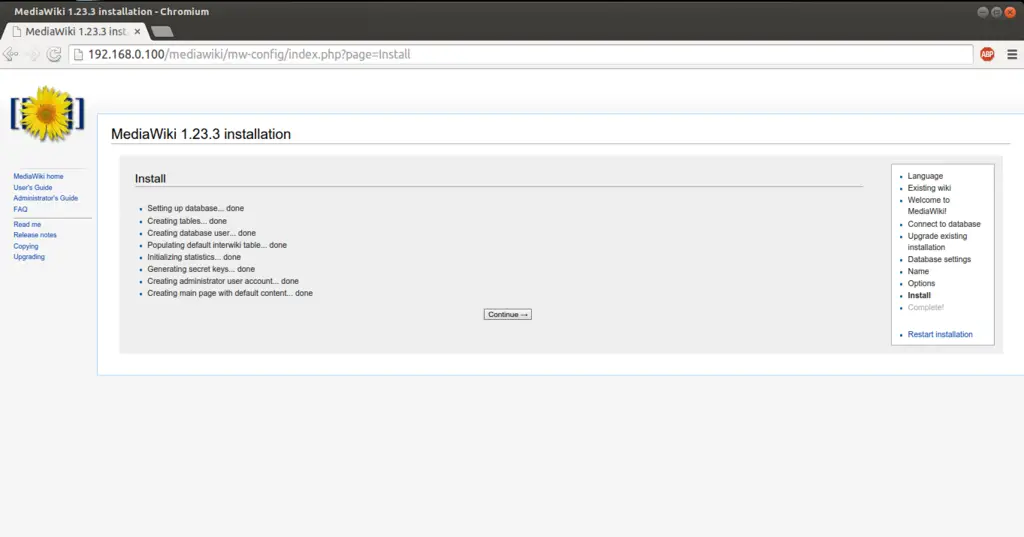Click 'Generating secret keys... done' line
This screenshot has width=1024, height=537.
201,269
